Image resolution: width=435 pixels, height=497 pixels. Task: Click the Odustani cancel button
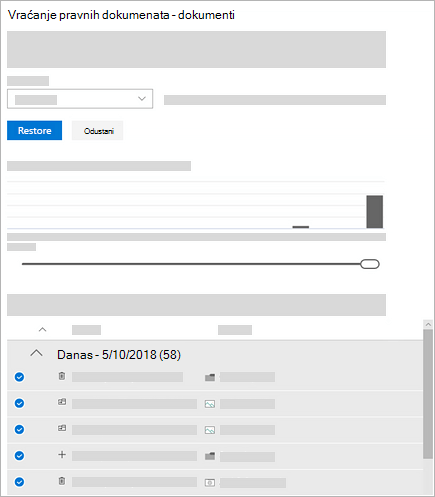(x=98, y=131)
